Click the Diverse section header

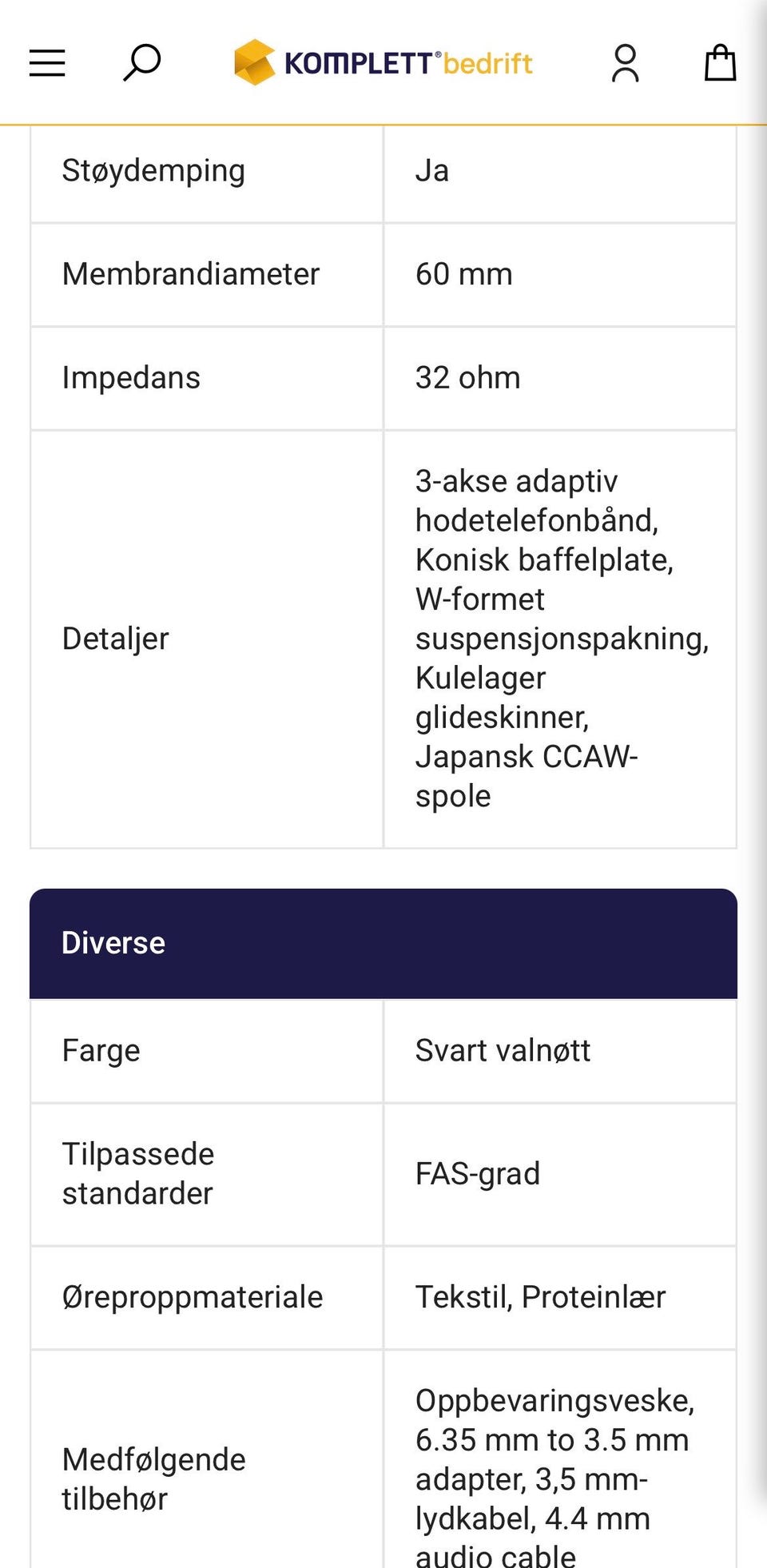(x=383, y=943)
